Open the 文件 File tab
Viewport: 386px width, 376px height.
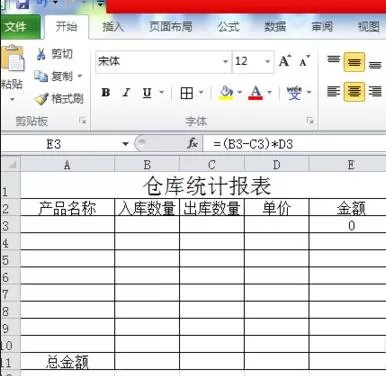(x=20, y=27)
